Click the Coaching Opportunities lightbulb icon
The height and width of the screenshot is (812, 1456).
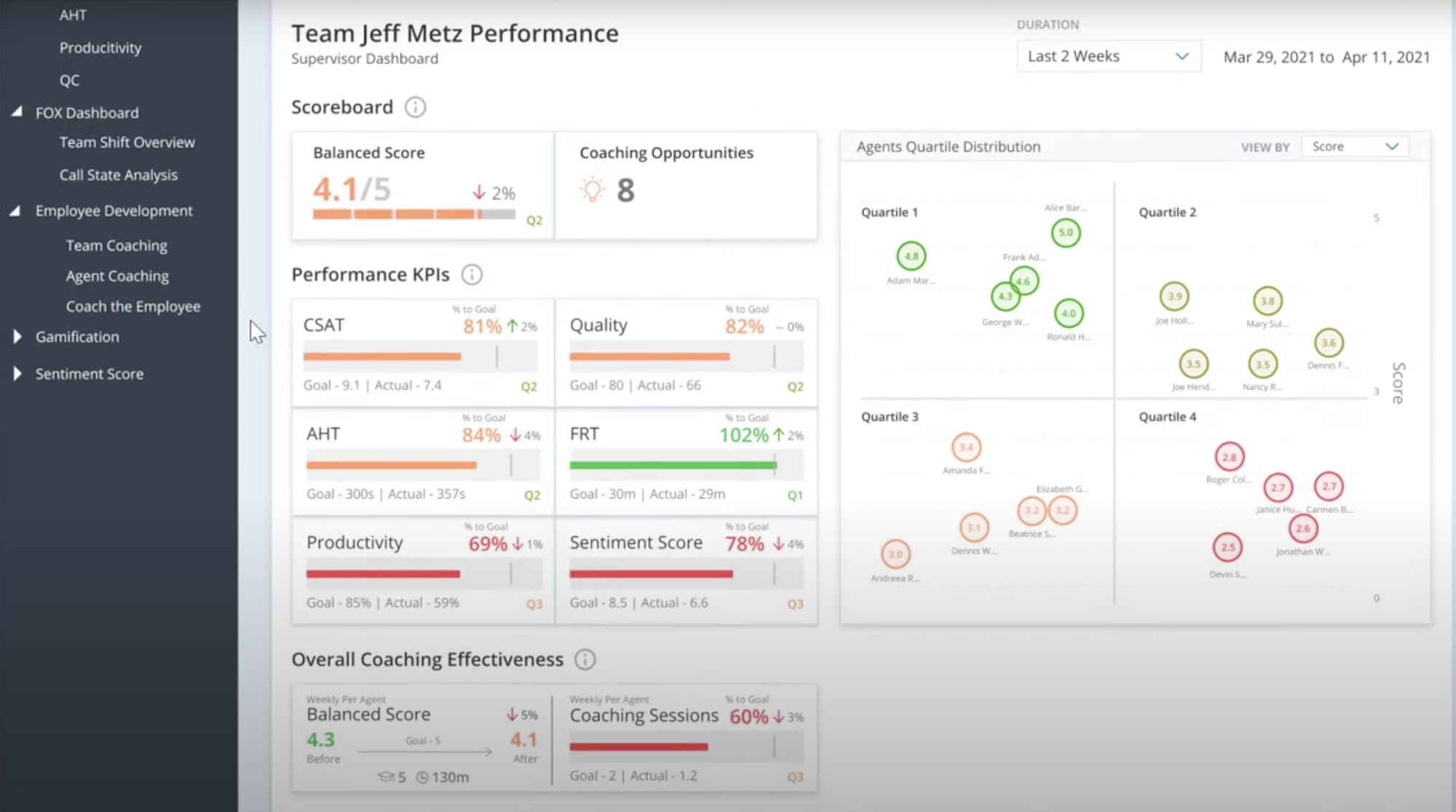[x=593, y=190]
